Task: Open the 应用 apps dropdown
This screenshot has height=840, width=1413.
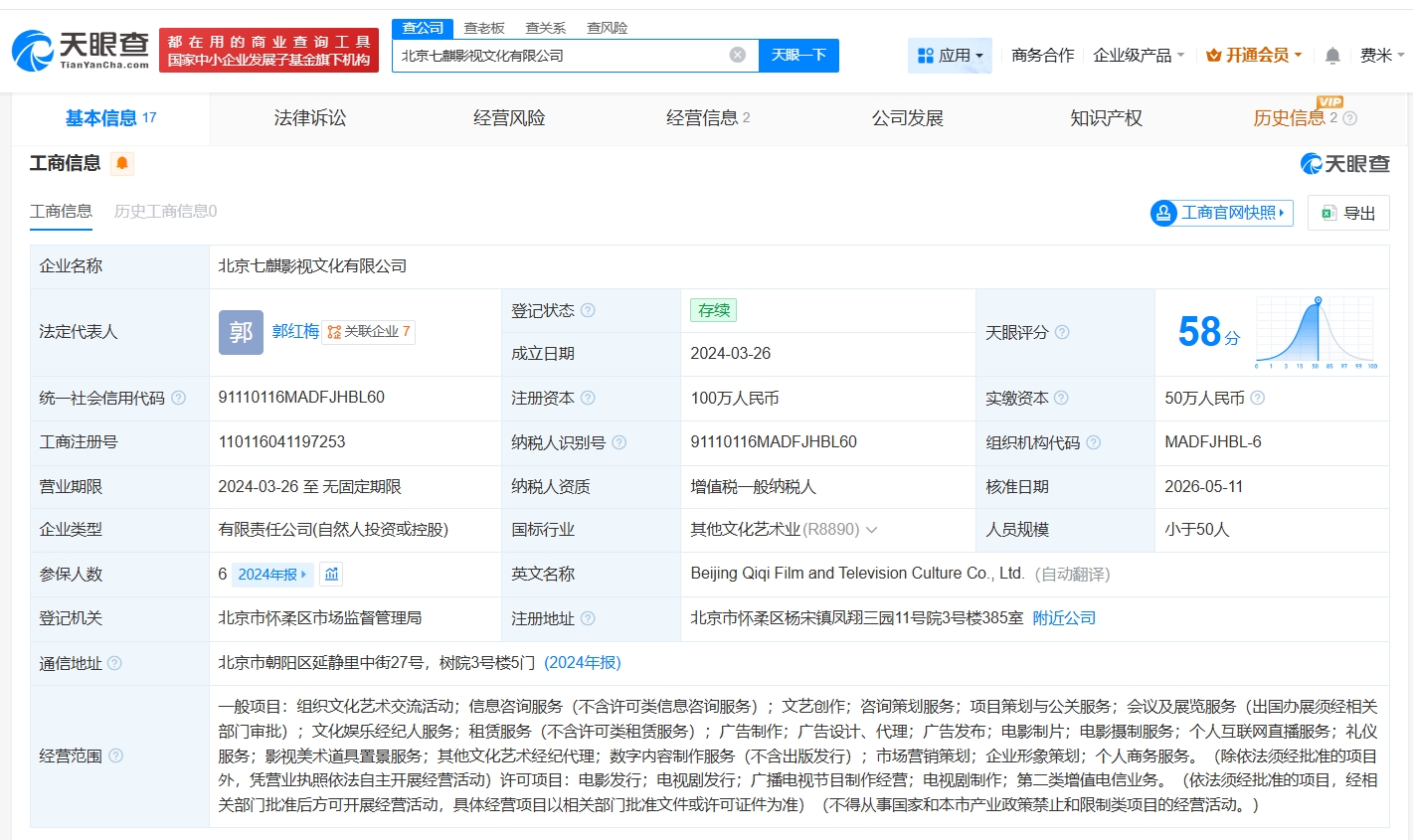Action: pos(950,56)
